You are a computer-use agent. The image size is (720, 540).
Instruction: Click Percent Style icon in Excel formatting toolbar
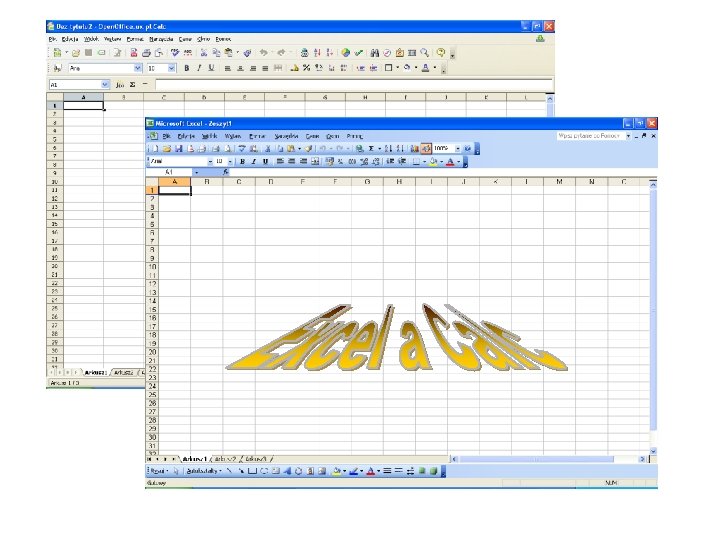tap(340, 161)
